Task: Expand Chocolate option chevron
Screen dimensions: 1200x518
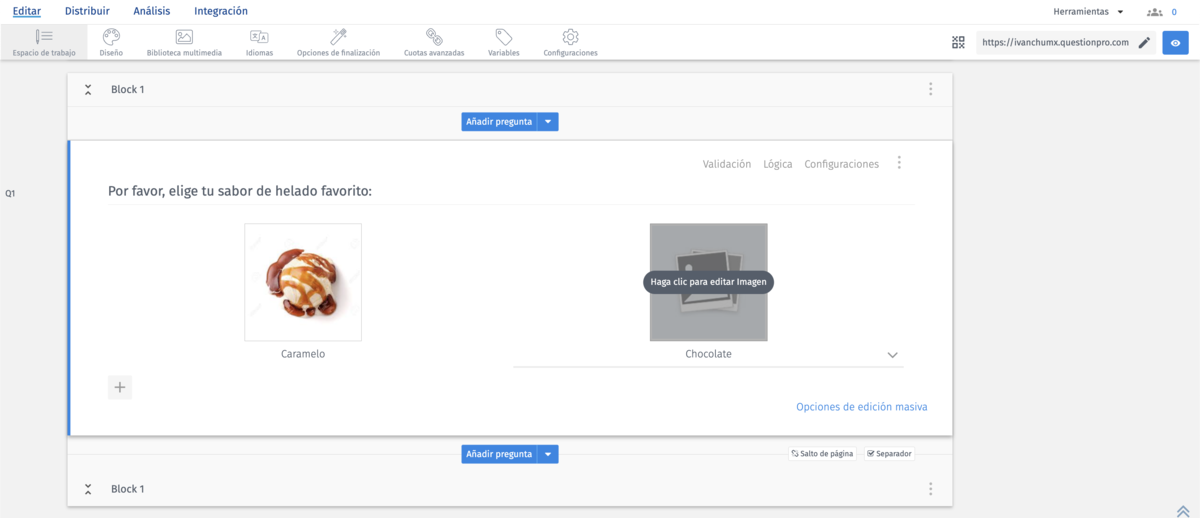Action: coord(893,355)
